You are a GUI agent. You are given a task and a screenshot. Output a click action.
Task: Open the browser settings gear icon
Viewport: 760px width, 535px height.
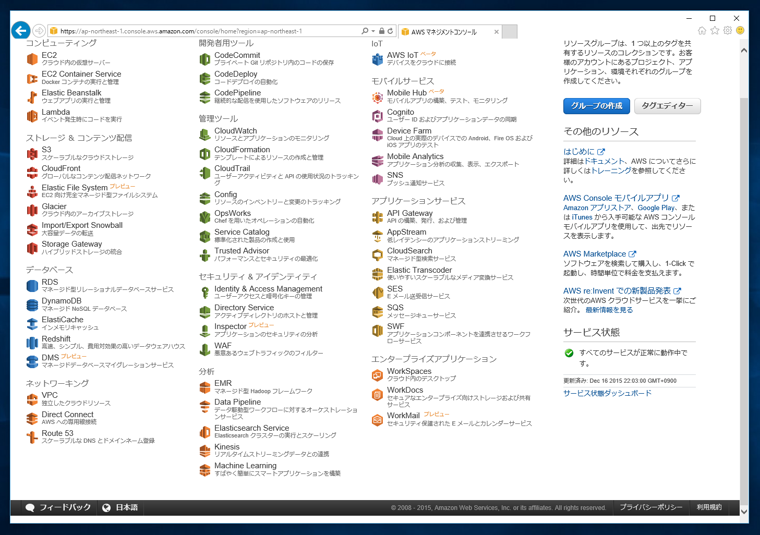pyautogui.click(x=728, y=31)
